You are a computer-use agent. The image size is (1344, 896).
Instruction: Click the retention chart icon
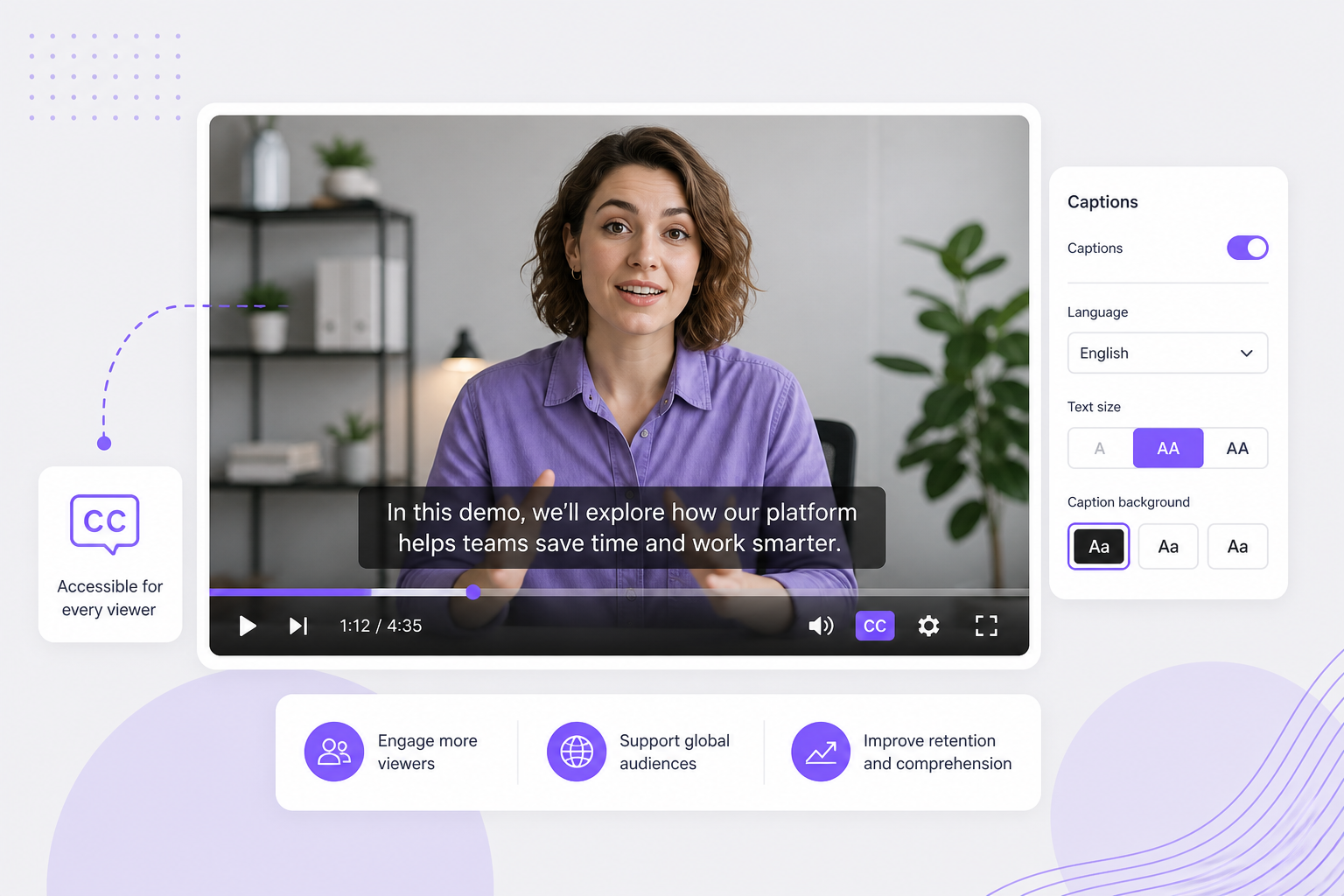tap(821, 752)
